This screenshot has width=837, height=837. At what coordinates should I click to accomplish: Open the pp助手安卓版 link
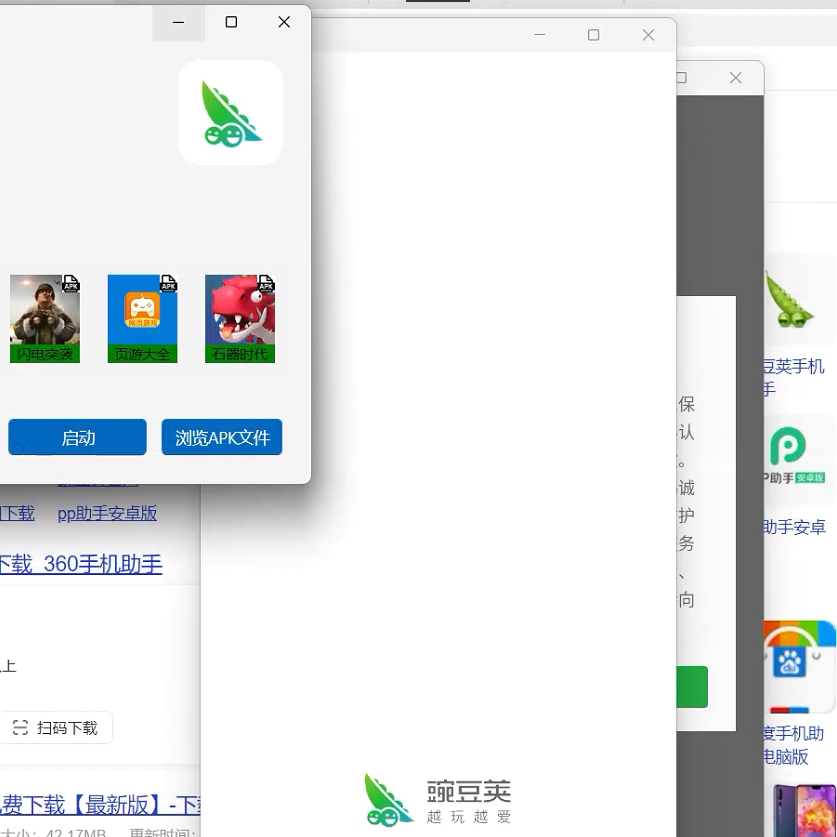coord(107,513)
